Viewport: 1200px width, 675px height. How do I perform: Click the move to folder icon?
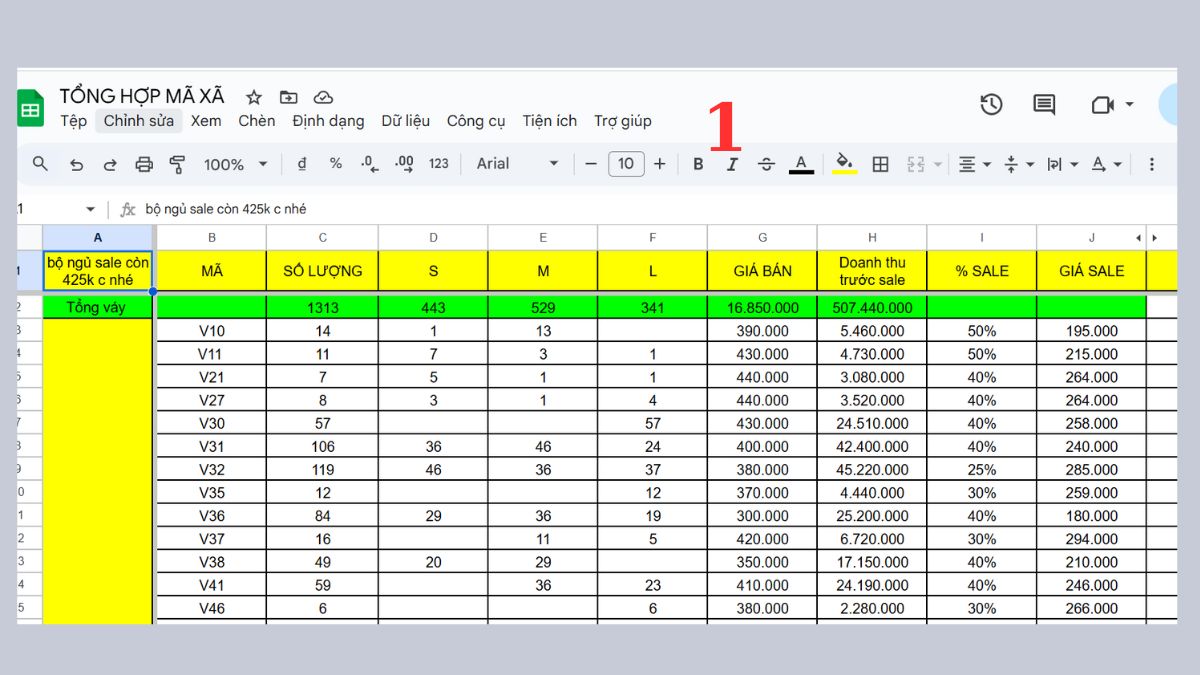point(289,97)
